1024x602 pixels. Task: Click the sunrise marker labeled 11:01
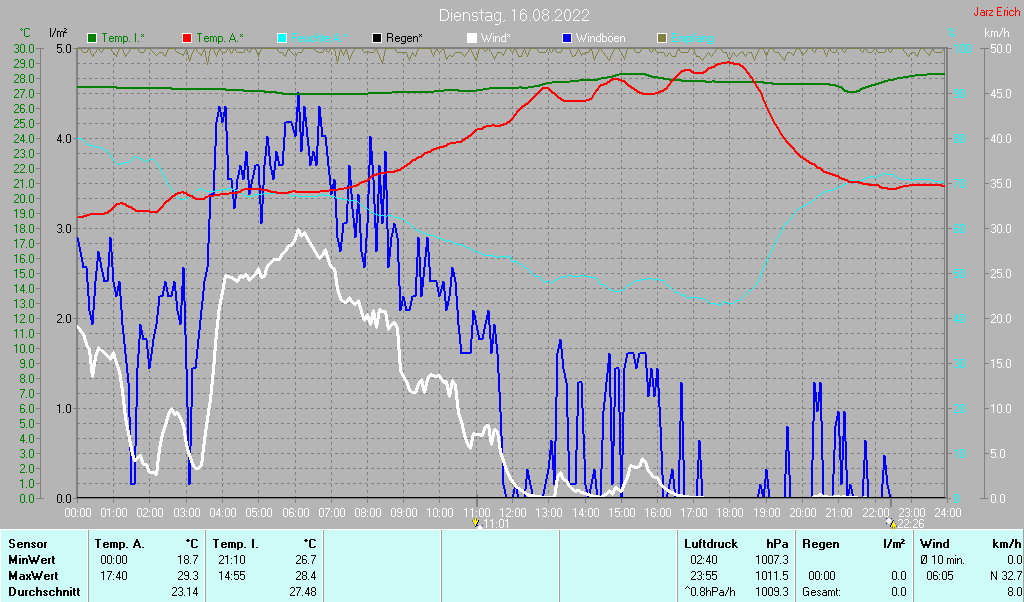[x=476, y=523]
